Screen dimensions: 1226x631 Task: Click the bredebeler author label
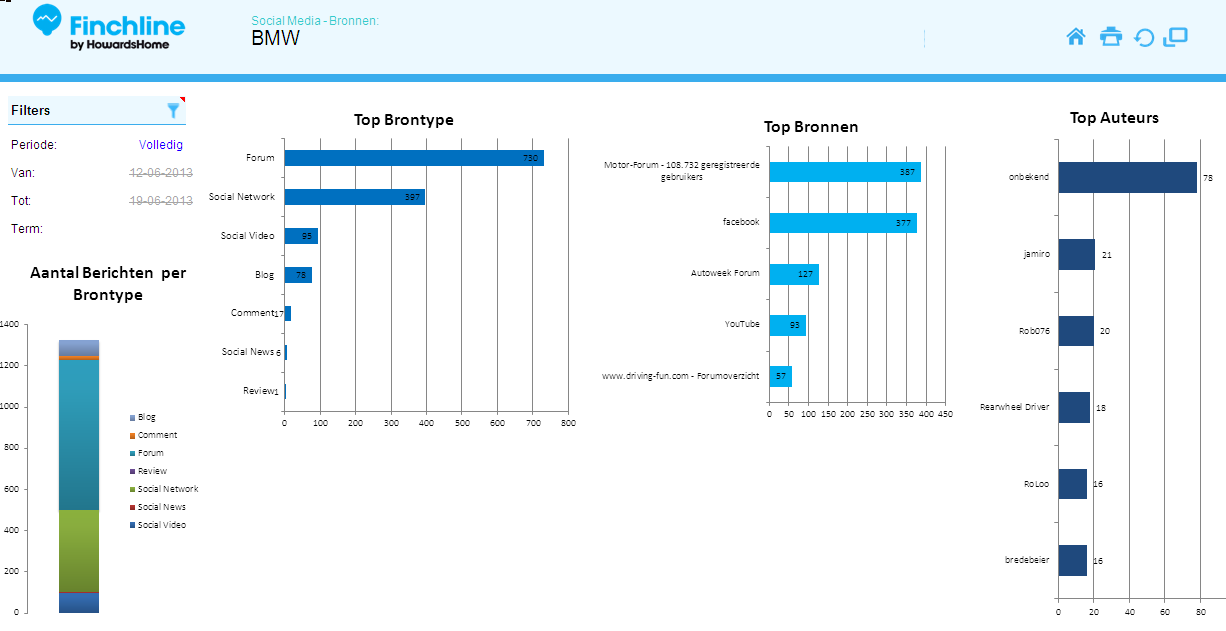click(x=1027, y=560)
